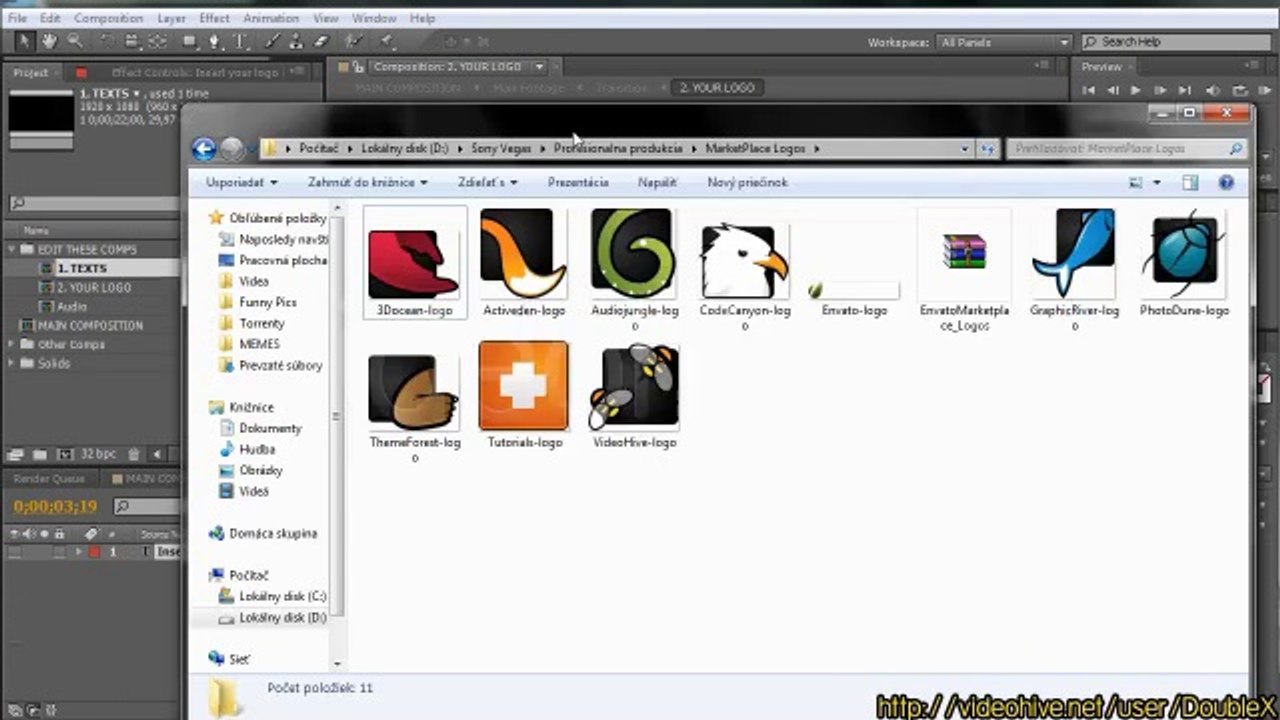
Task: Open the File menu
Action: pos(17,18)
